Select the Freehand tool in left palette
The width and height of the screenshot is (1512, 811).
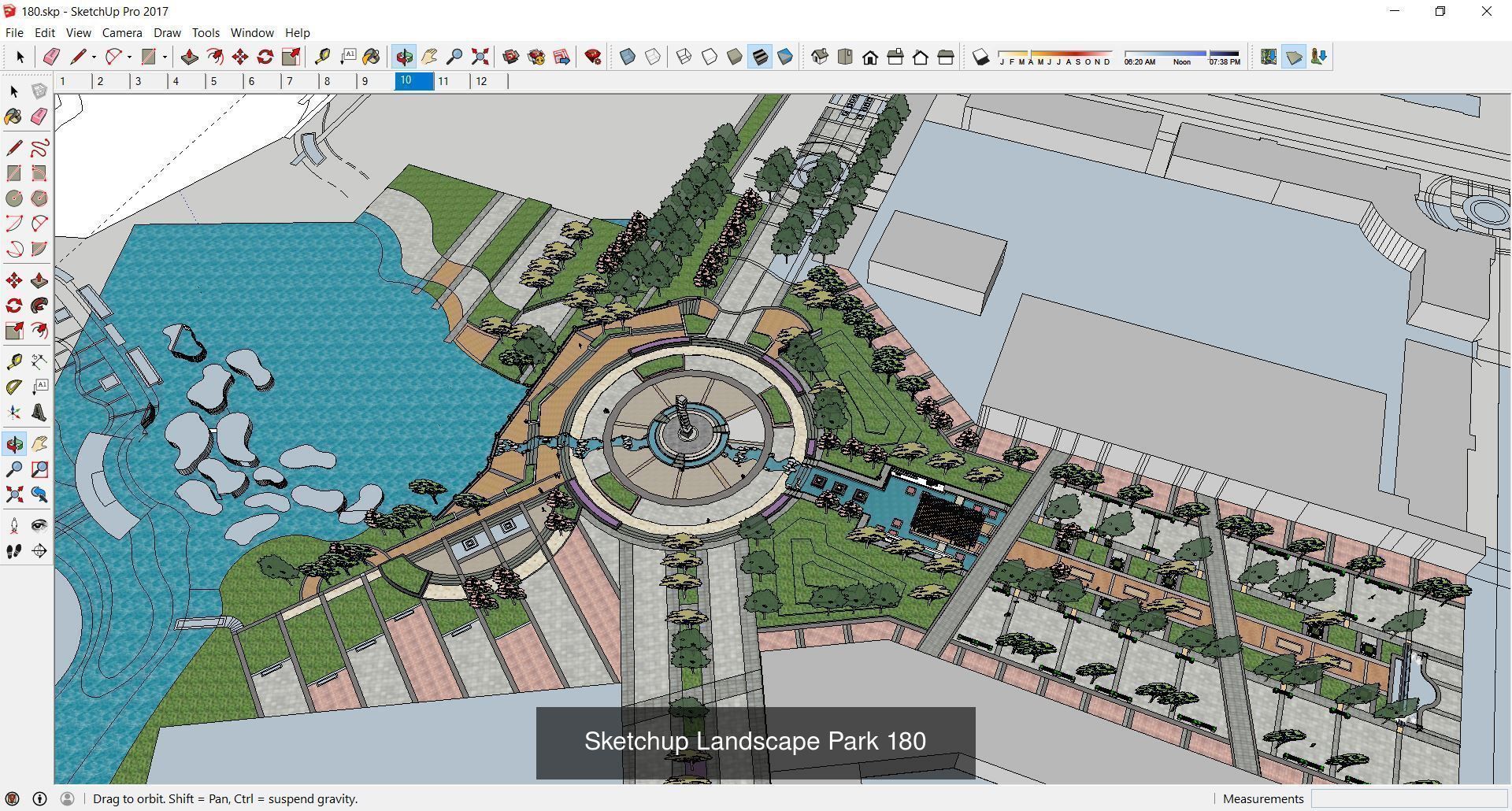39,148
